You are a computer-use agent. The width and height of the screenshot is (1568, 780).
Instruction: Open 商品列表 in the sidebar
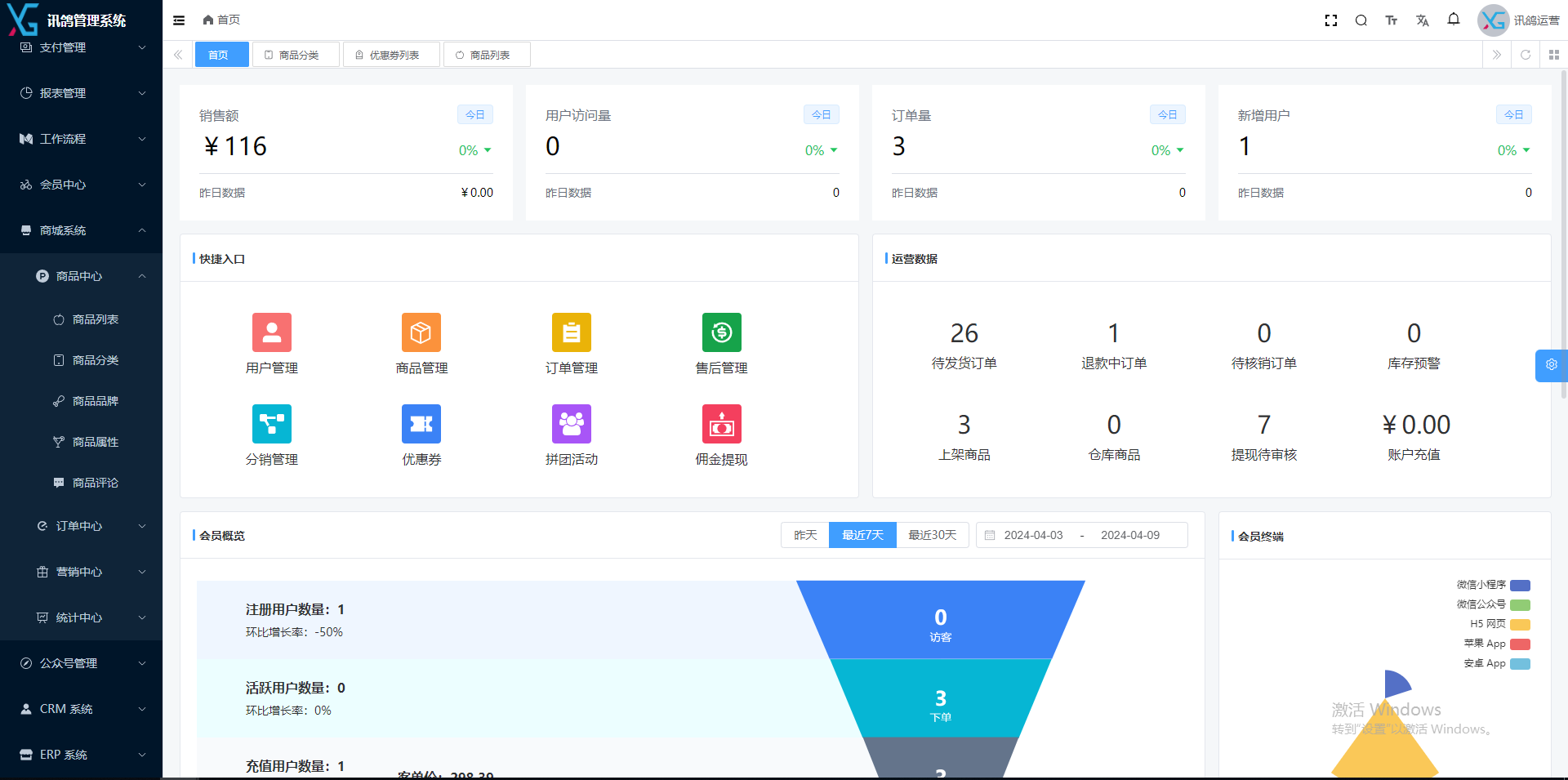[x=82, y=319]
